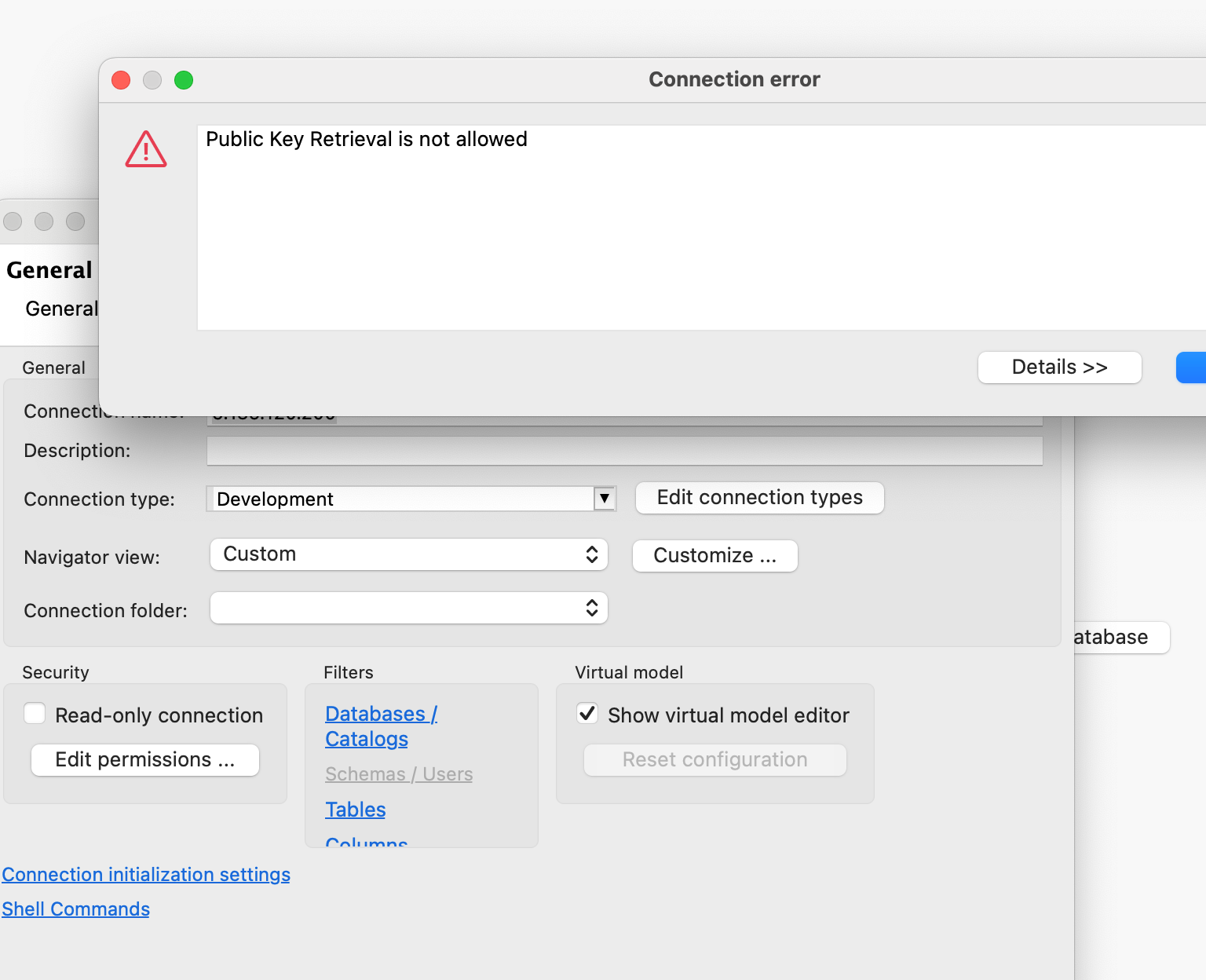Click Edit connection types button
Image resolution: width=1206 pixels, height=980 pixels.
click(759, 498)
